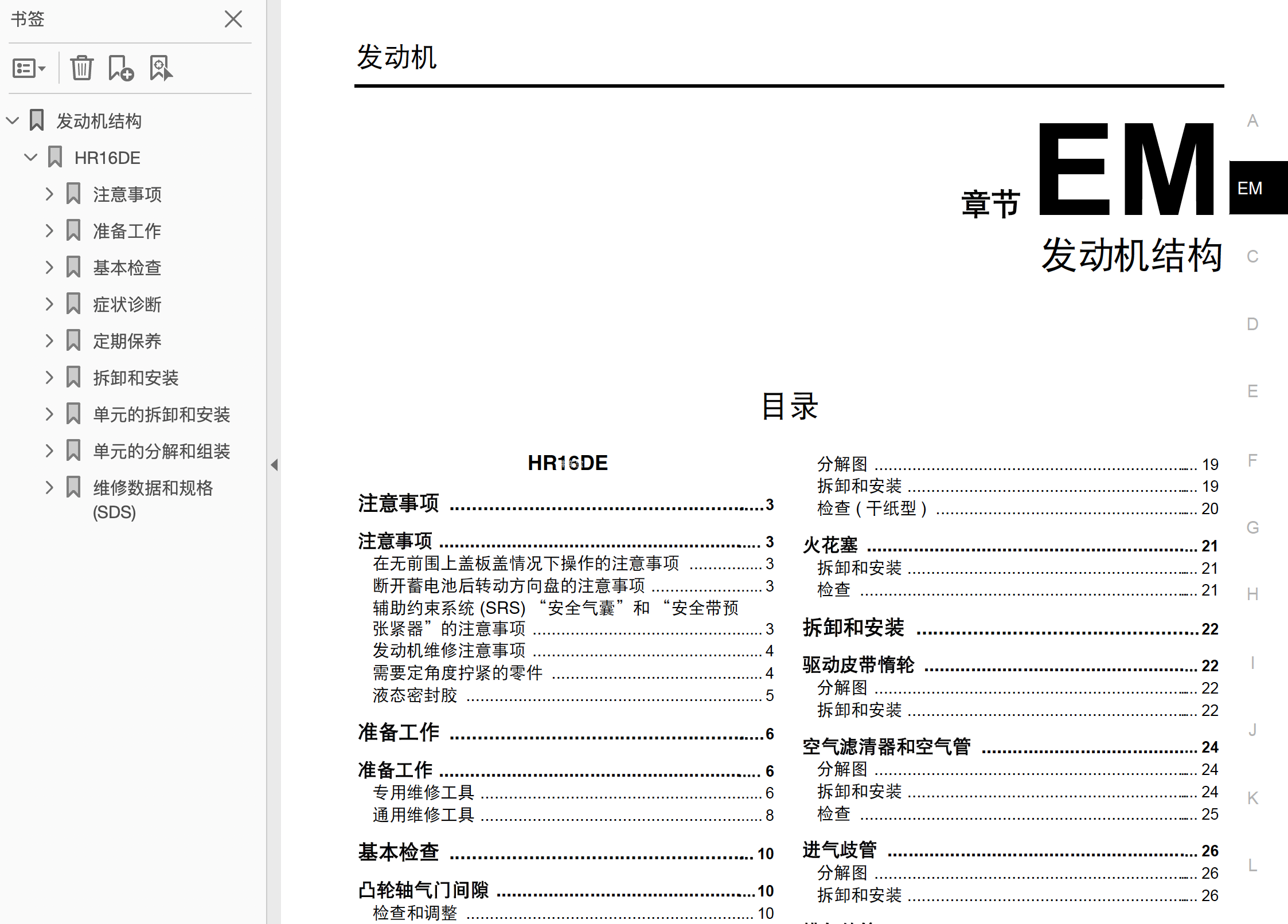Go to 进气歧管 section page 26

[x=1010, y=850]
